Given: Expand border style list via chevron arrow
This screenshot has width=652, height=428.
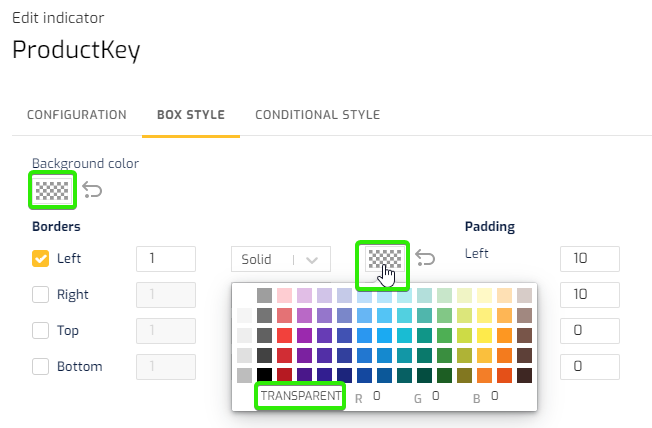Looking at the screenshot, I should (x=312, y=260).
